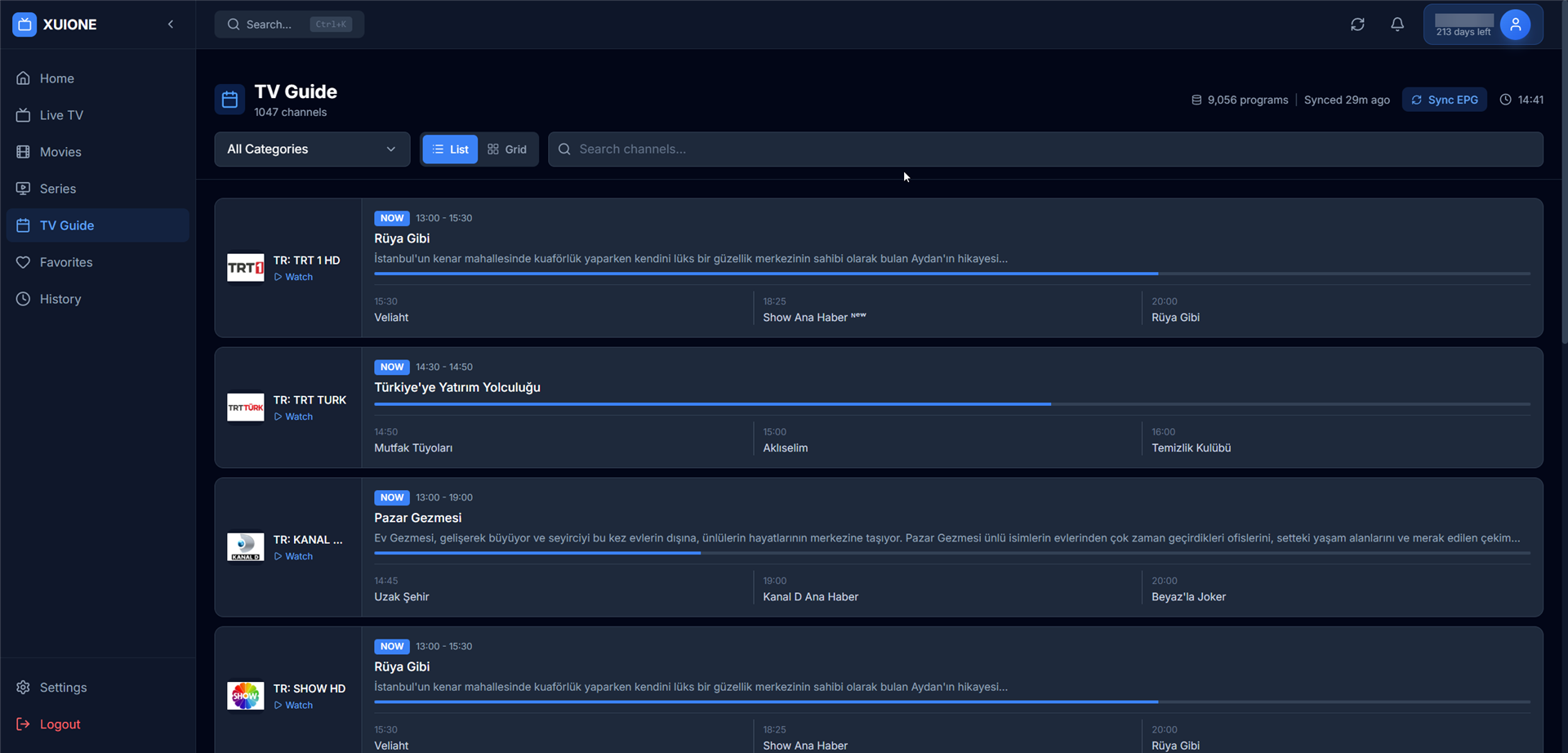Open the TRT 1 HD channel logo
Image resolution: width=1568 pixels, height=753 pixels.
pos(245,266)
